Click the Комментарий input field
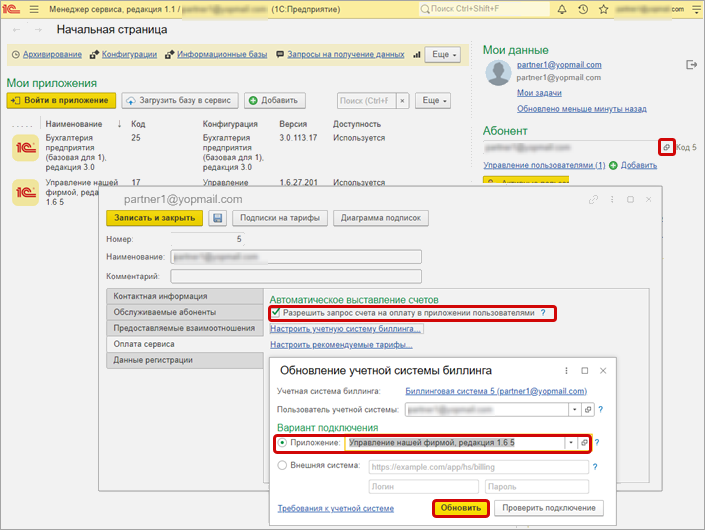The height and width of the screenshot is (530, 705). [296, 276]
